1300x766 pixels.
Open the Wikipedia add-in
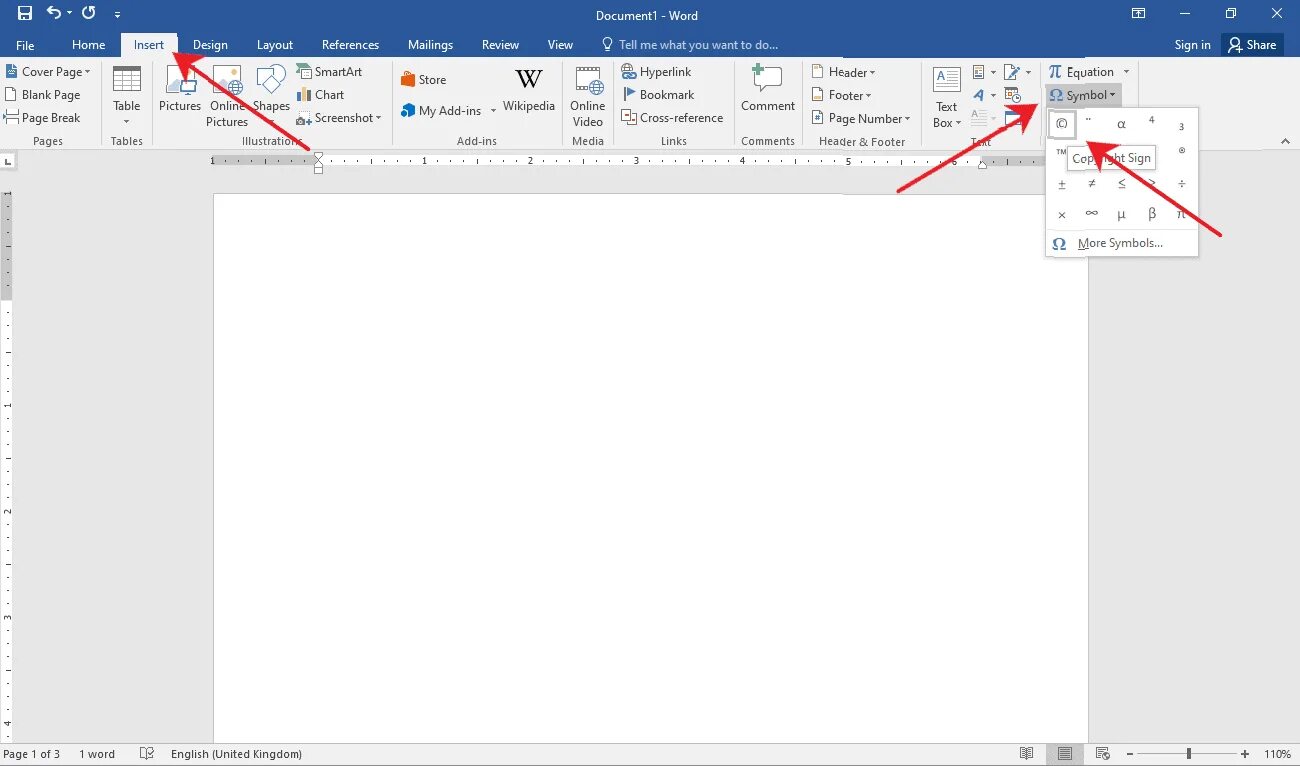[x=529, y=89]
